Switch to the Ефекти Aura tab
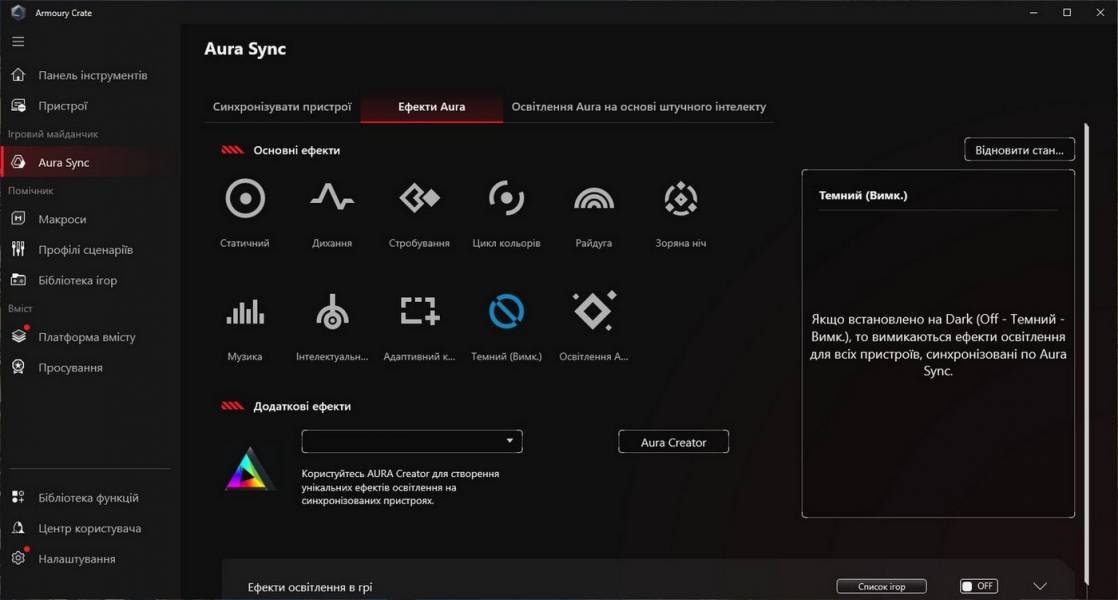This screenshot has height=600, width=1118. pos(431,106)
